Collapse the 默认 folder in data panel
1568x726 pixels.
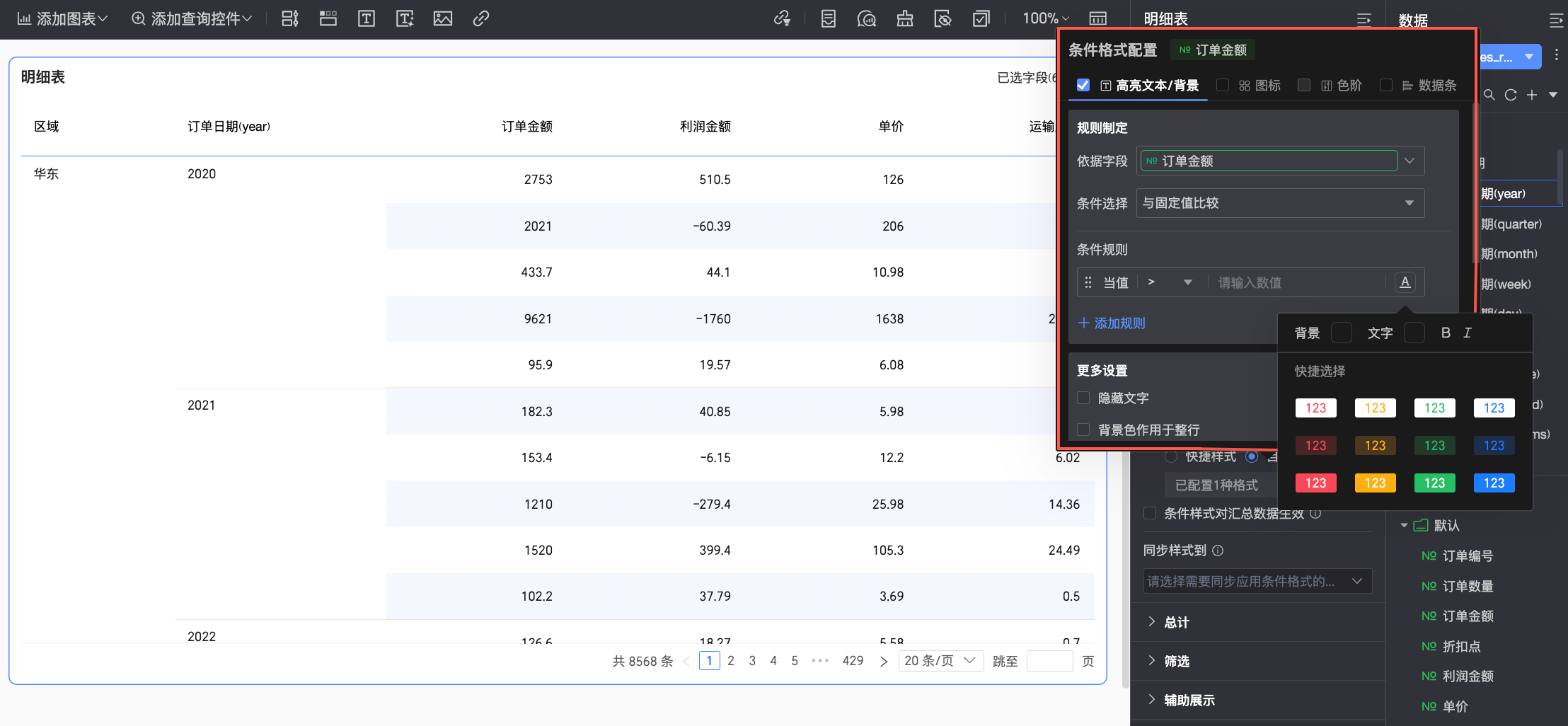[x=1405, y=525]
